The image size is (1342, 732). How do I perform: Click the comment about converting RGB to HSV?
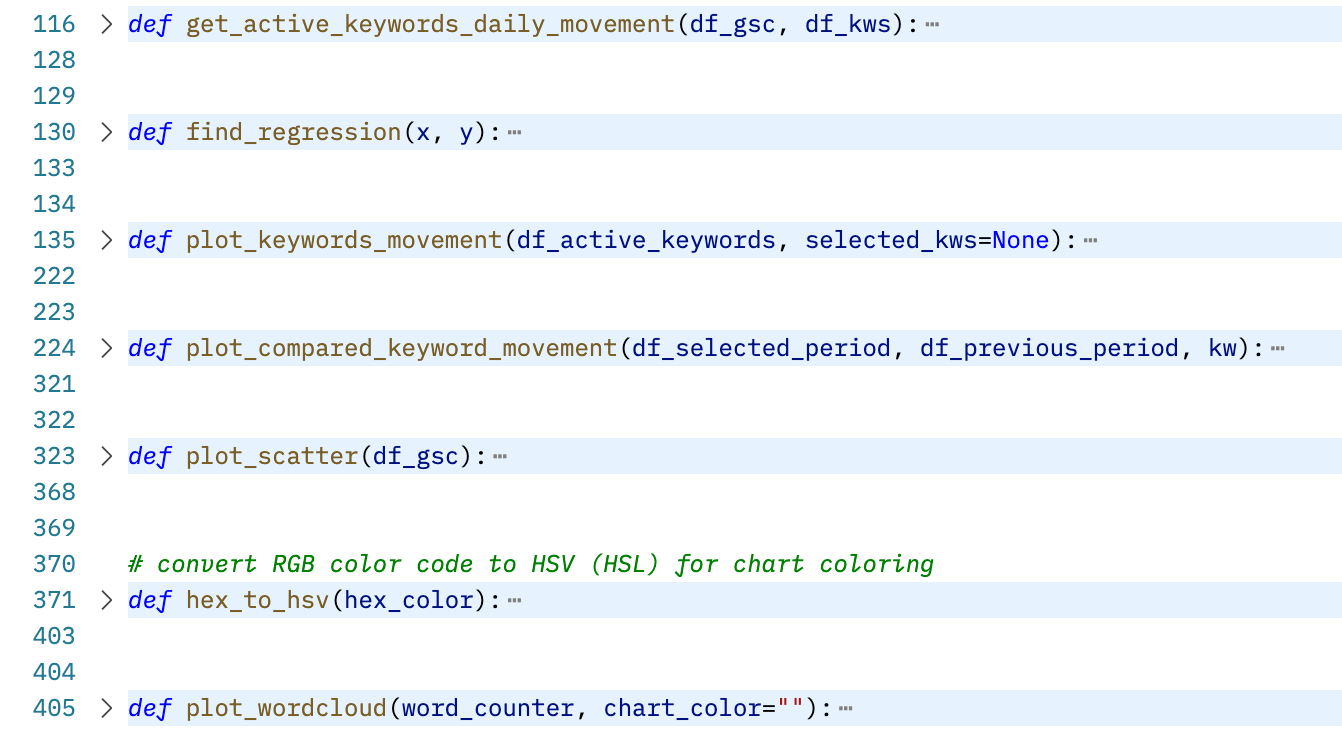tap(531, 564)
